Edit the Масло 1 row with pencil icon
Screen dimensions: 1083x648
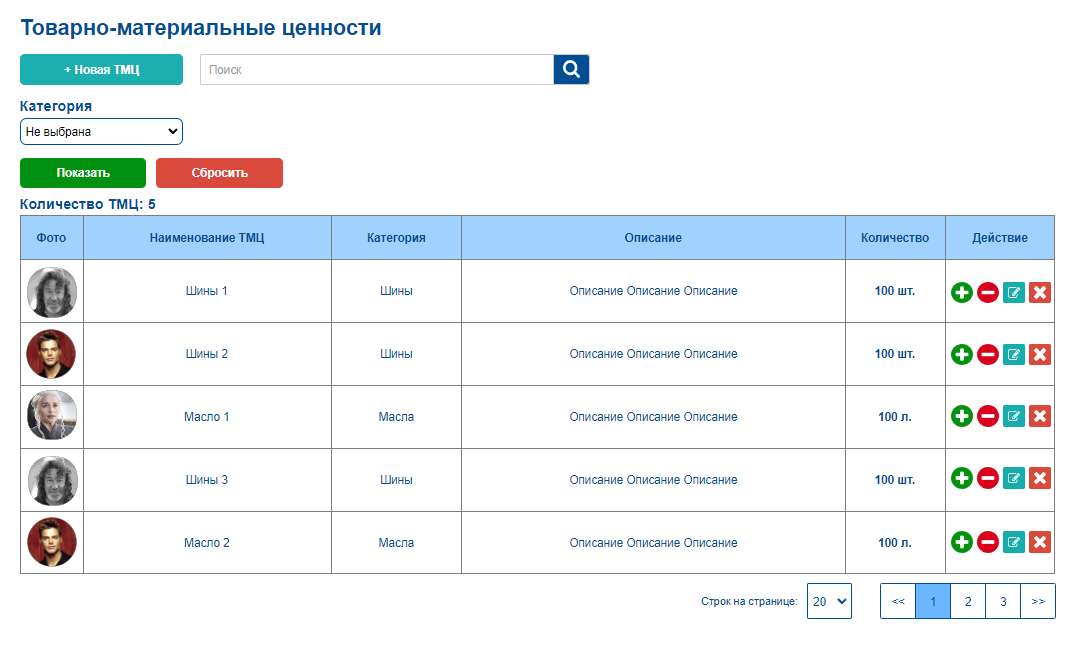point(1013,416)
